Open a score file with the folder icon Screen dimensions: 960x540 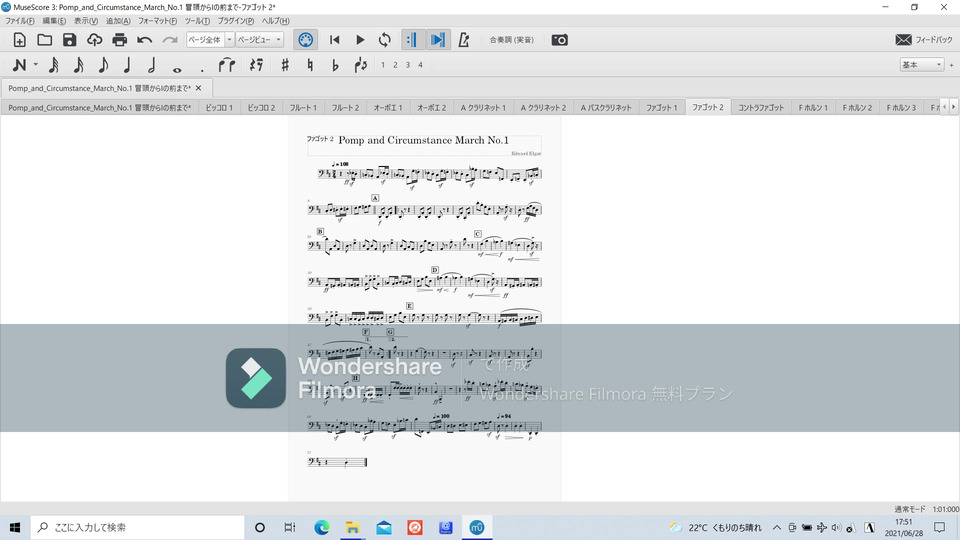45,40
